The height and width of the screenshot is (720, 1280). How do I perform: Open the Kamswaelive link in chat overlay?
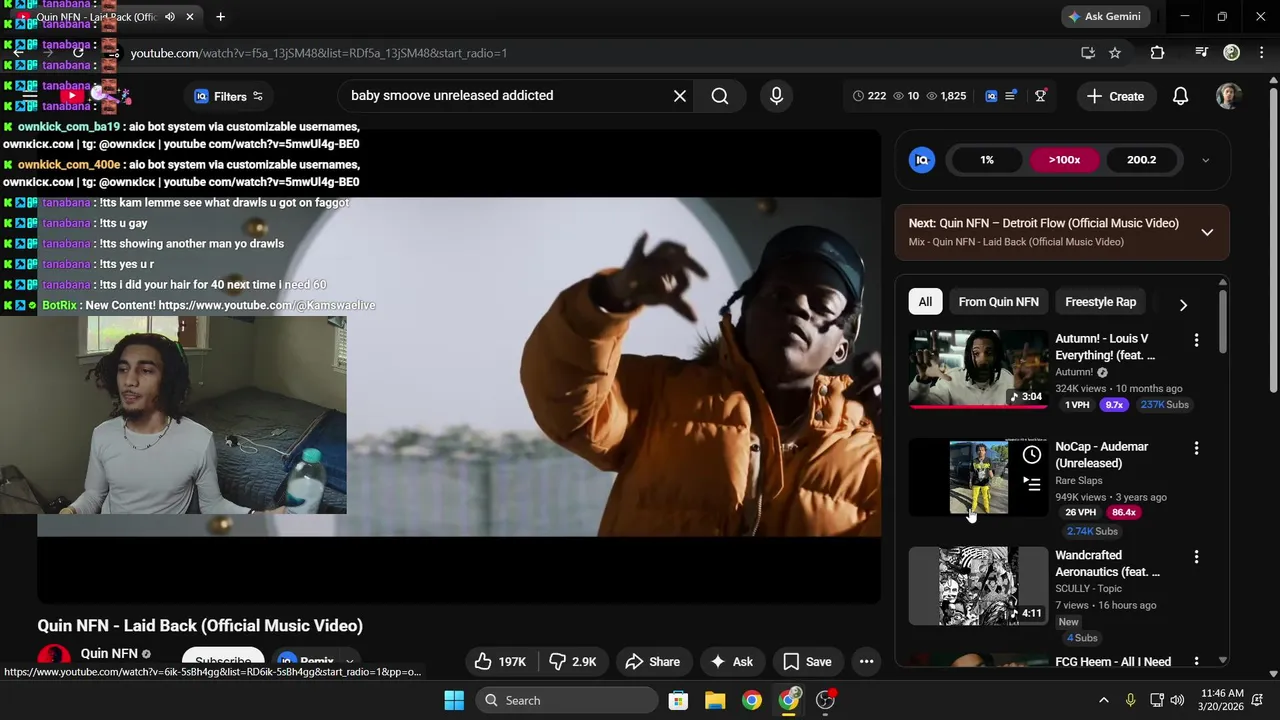(x=266, y=305)
